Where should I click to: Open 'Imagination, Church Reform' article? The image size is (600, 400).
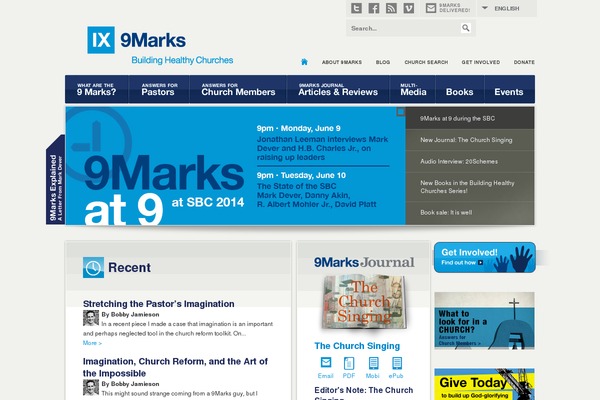175,367
